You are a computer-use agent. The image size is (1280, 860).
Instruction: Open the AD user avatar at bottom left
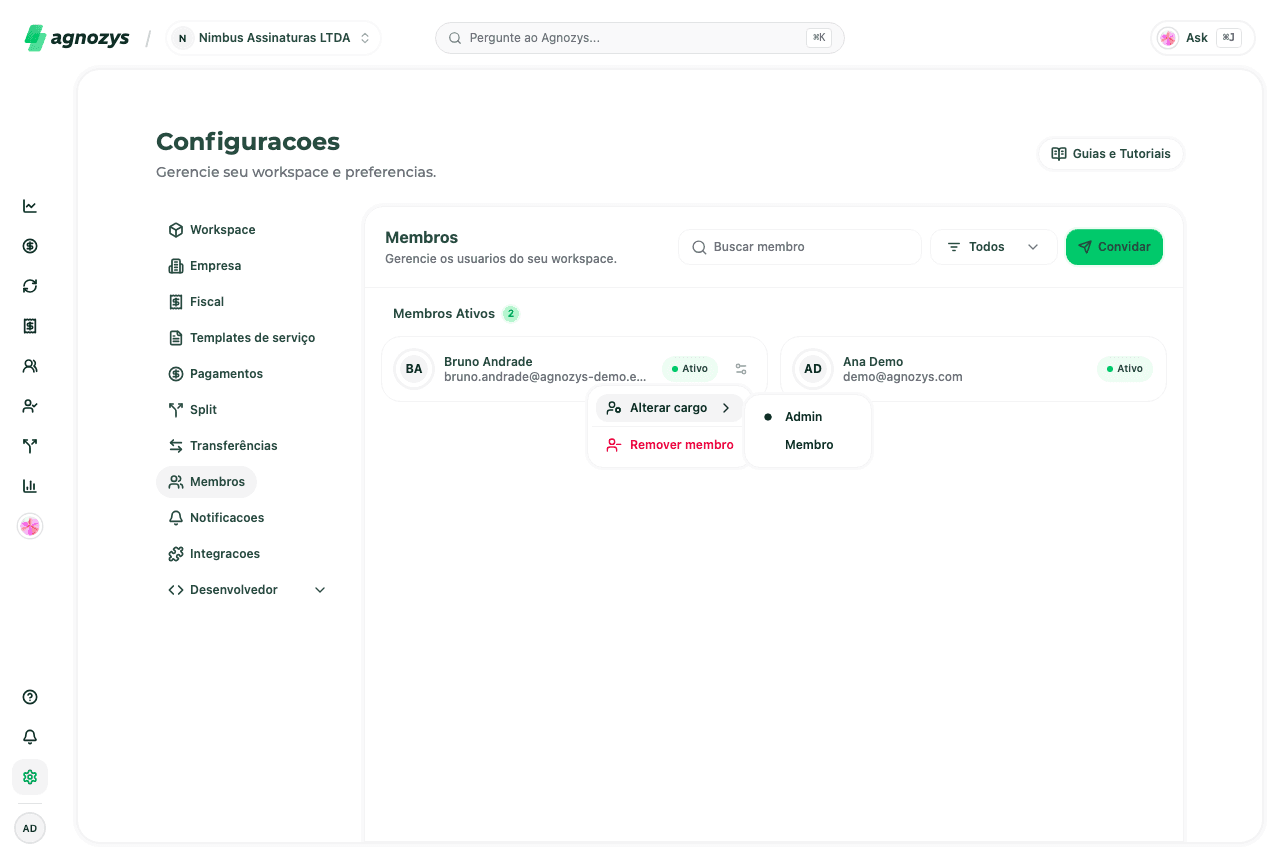(30, 828)
